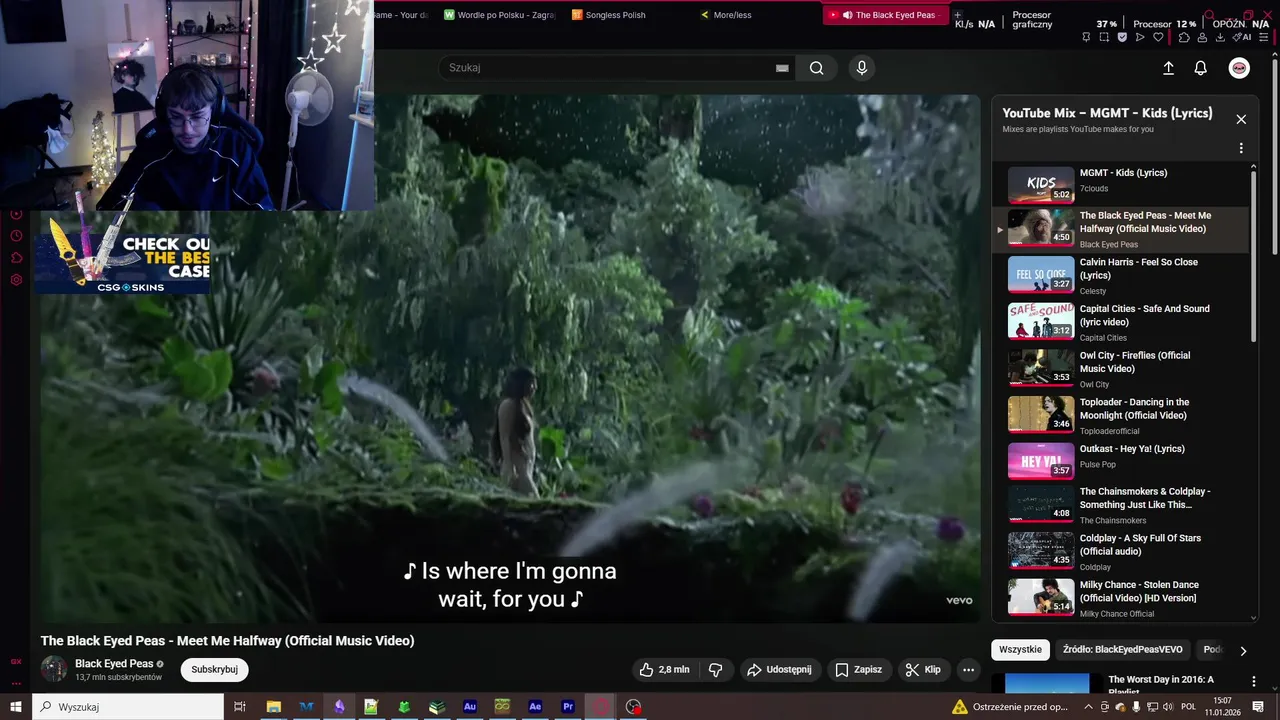Click the search magnifier button in YouTube
This screenshot has height=720, width=1280.
pos(817,68)
